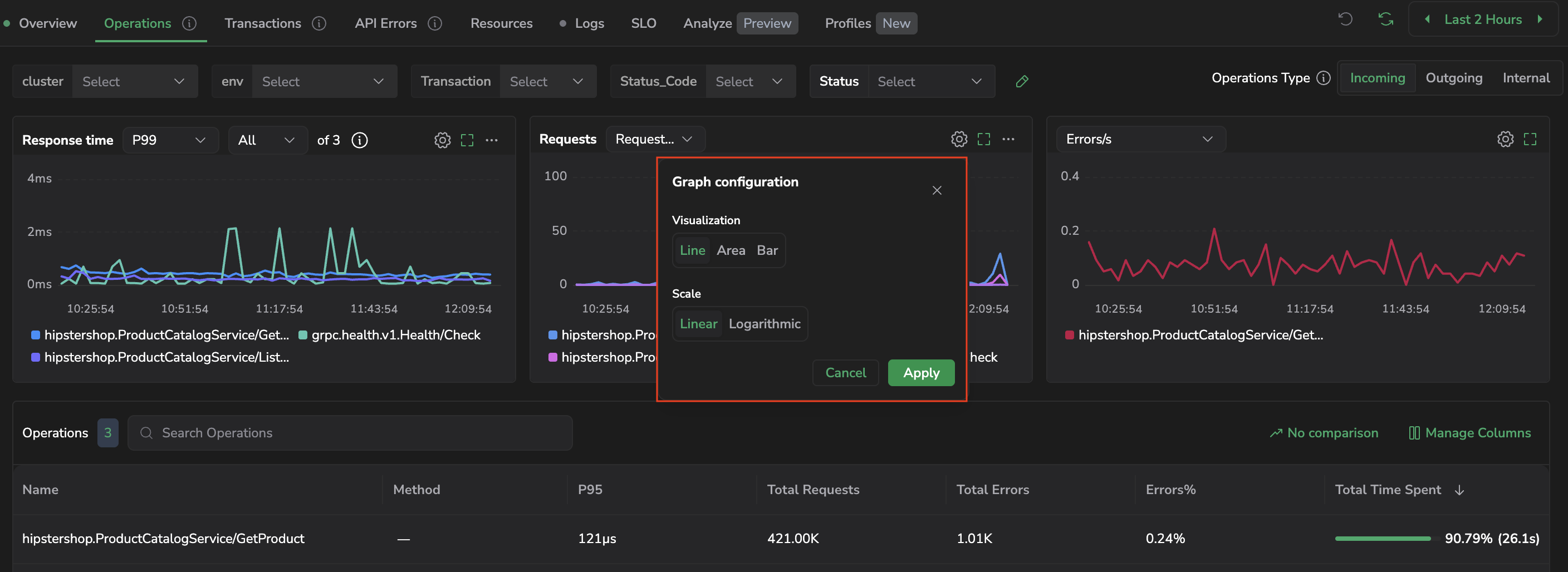Click sort arrow on Total Time Spent

1459,490
